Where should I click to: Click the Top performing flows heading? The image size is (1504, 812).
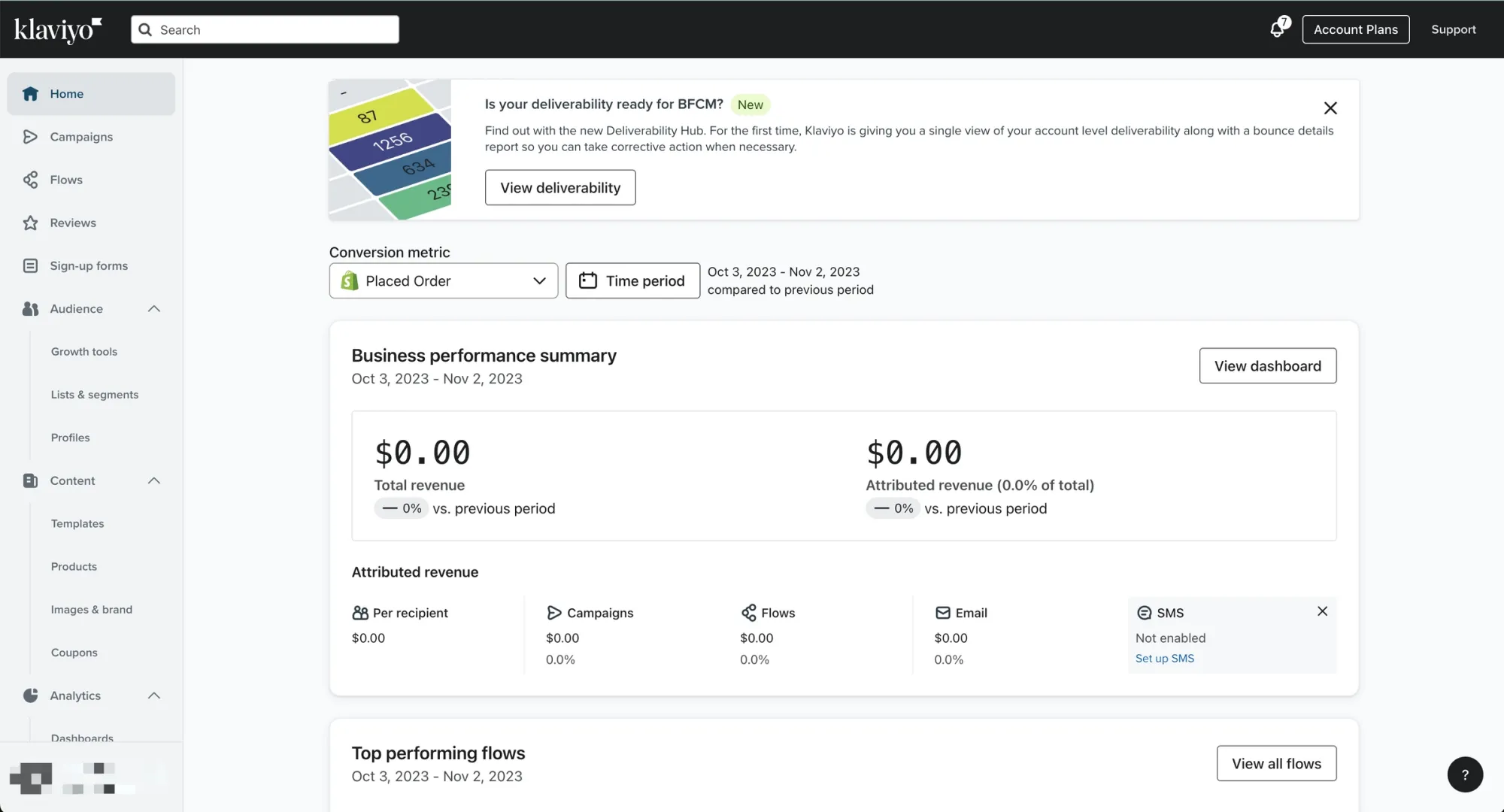(438, 753)
